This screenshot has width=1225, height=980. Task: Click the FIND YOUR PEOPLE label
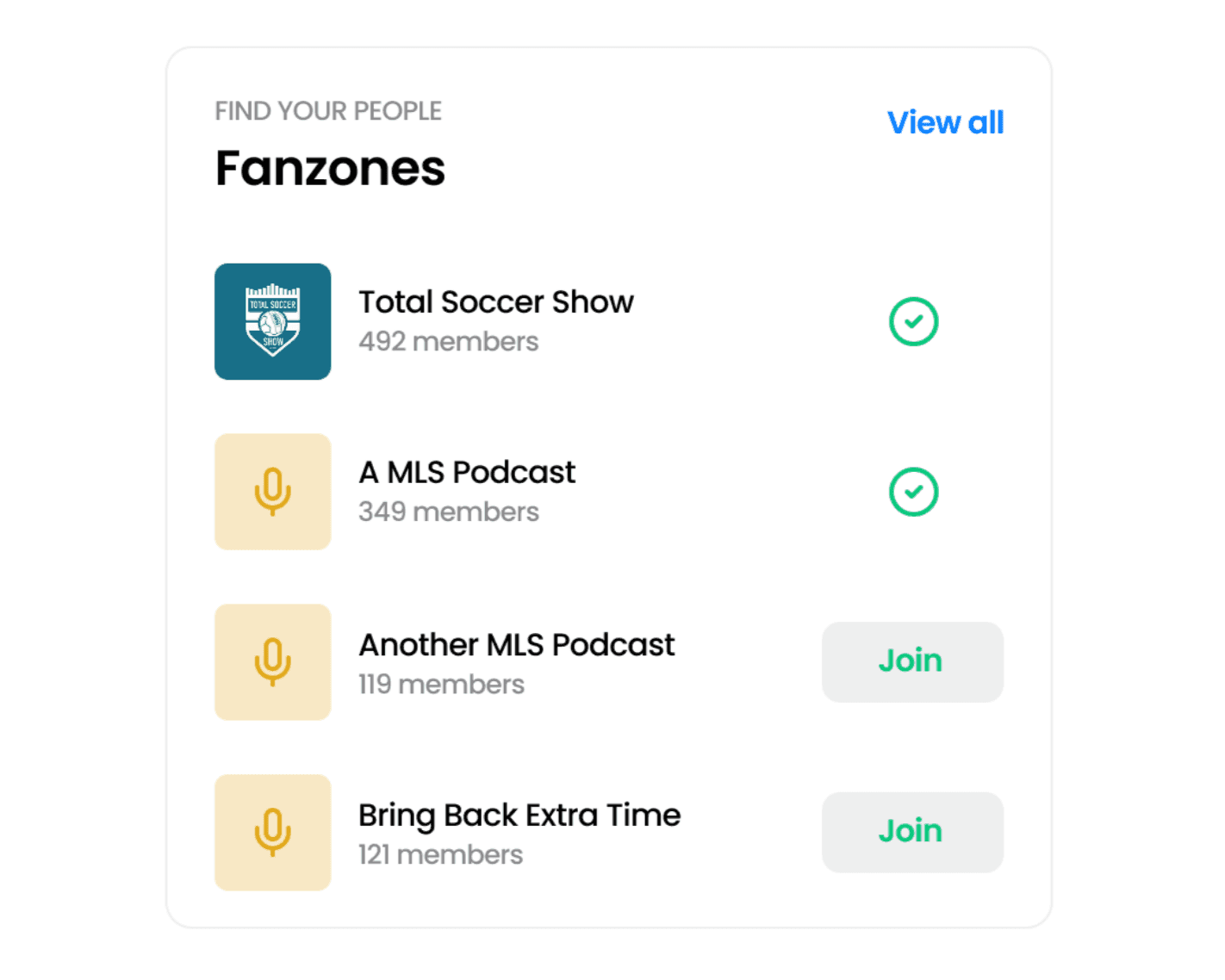[x=327, y=111]
